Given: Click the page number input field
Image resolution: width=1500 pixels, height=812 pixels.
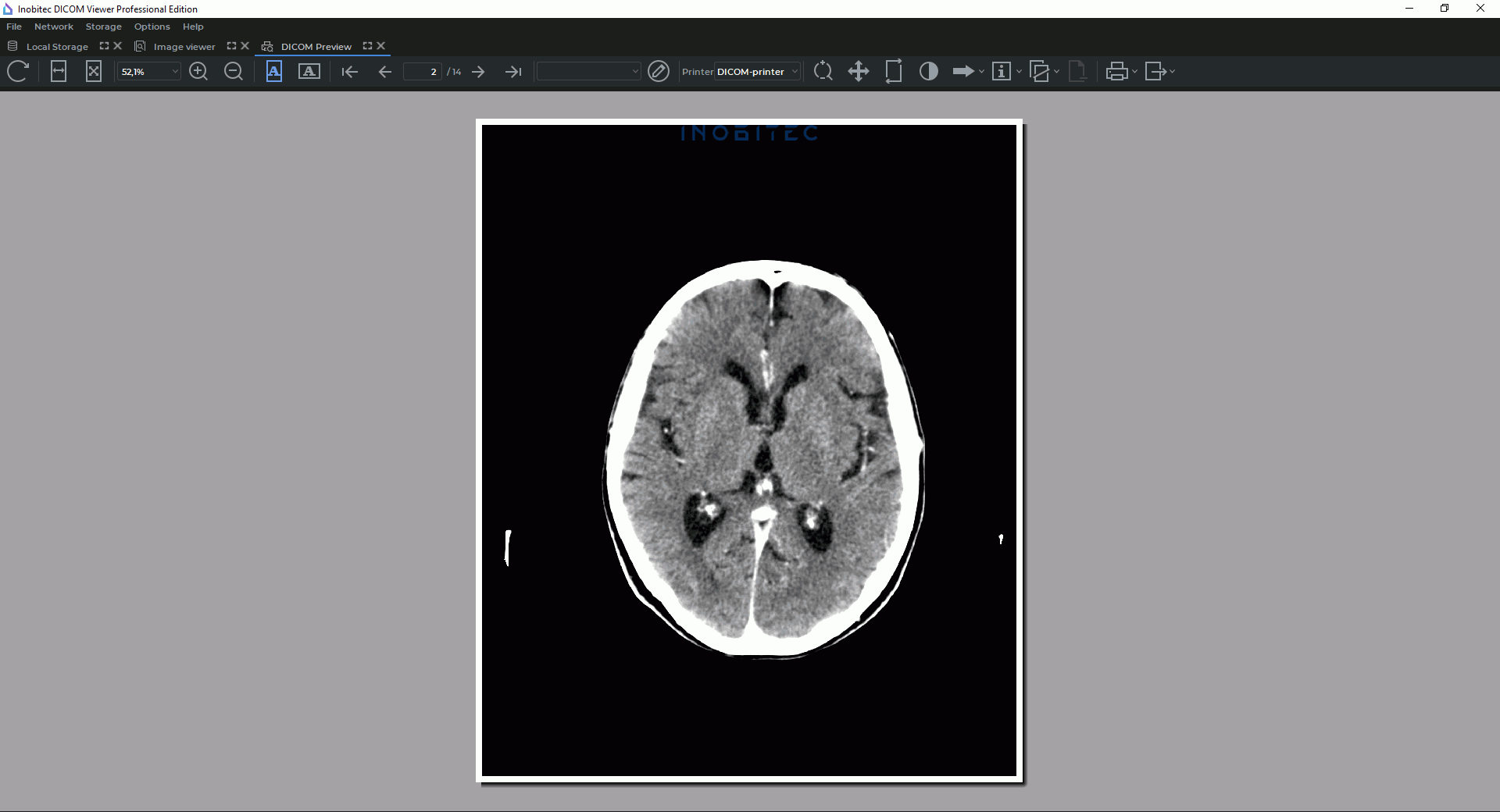Looking at the screenshot, I should pos(422,72).
